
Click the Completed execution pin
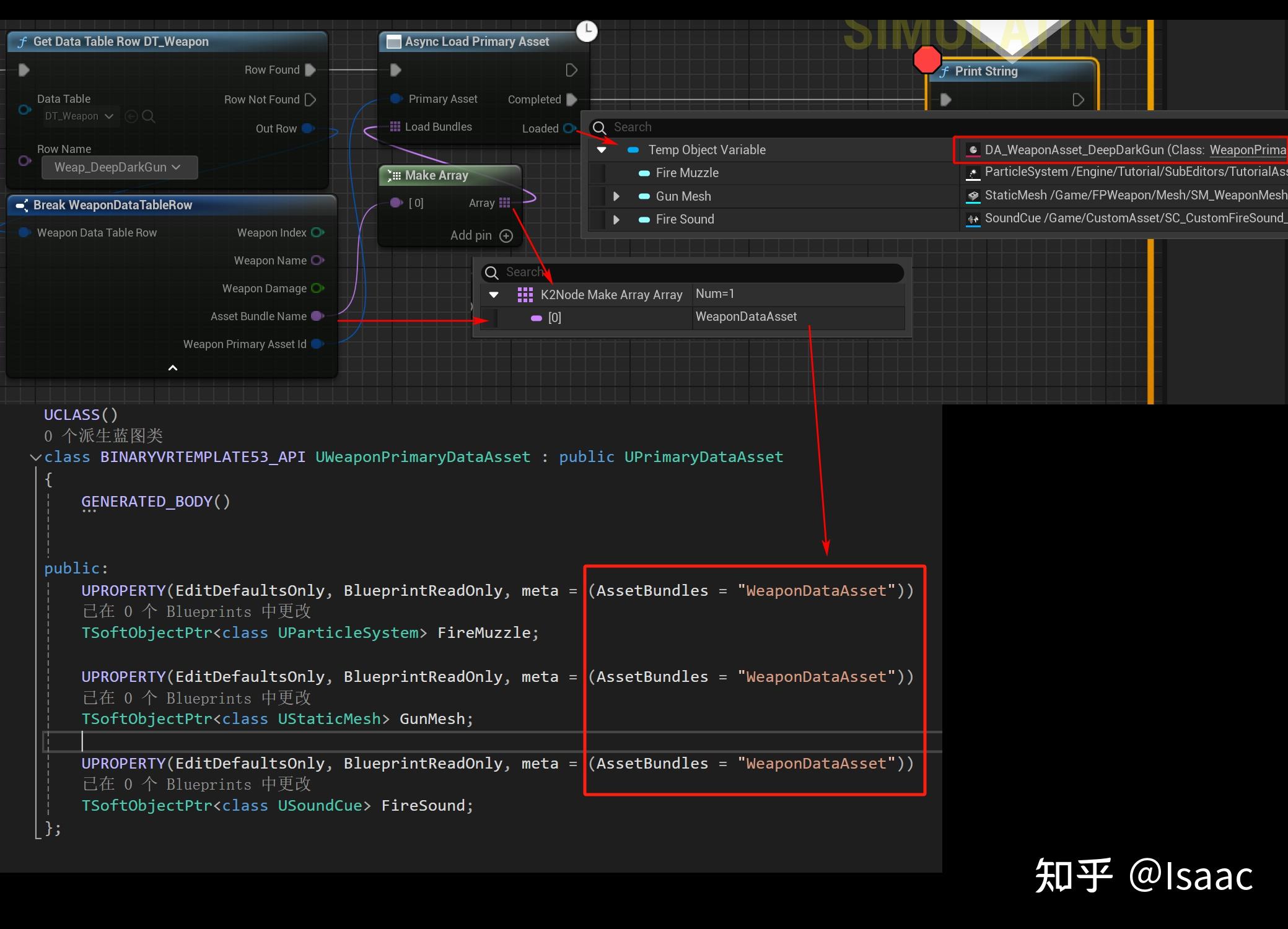point(572,100)
